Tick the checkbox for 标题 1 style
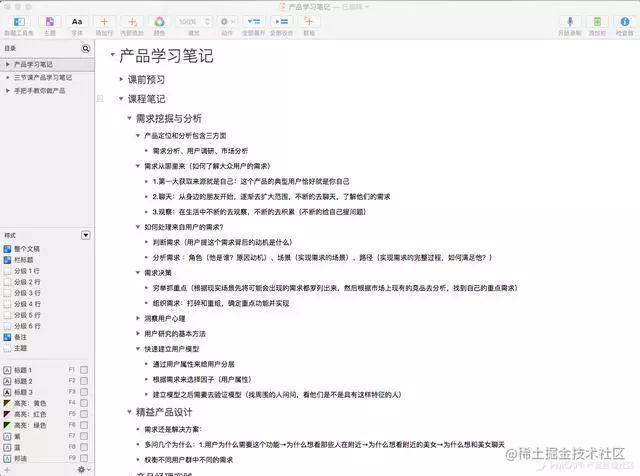Image resolution: width=640 pixels, height=476 pixels. (x=84, y=370)
